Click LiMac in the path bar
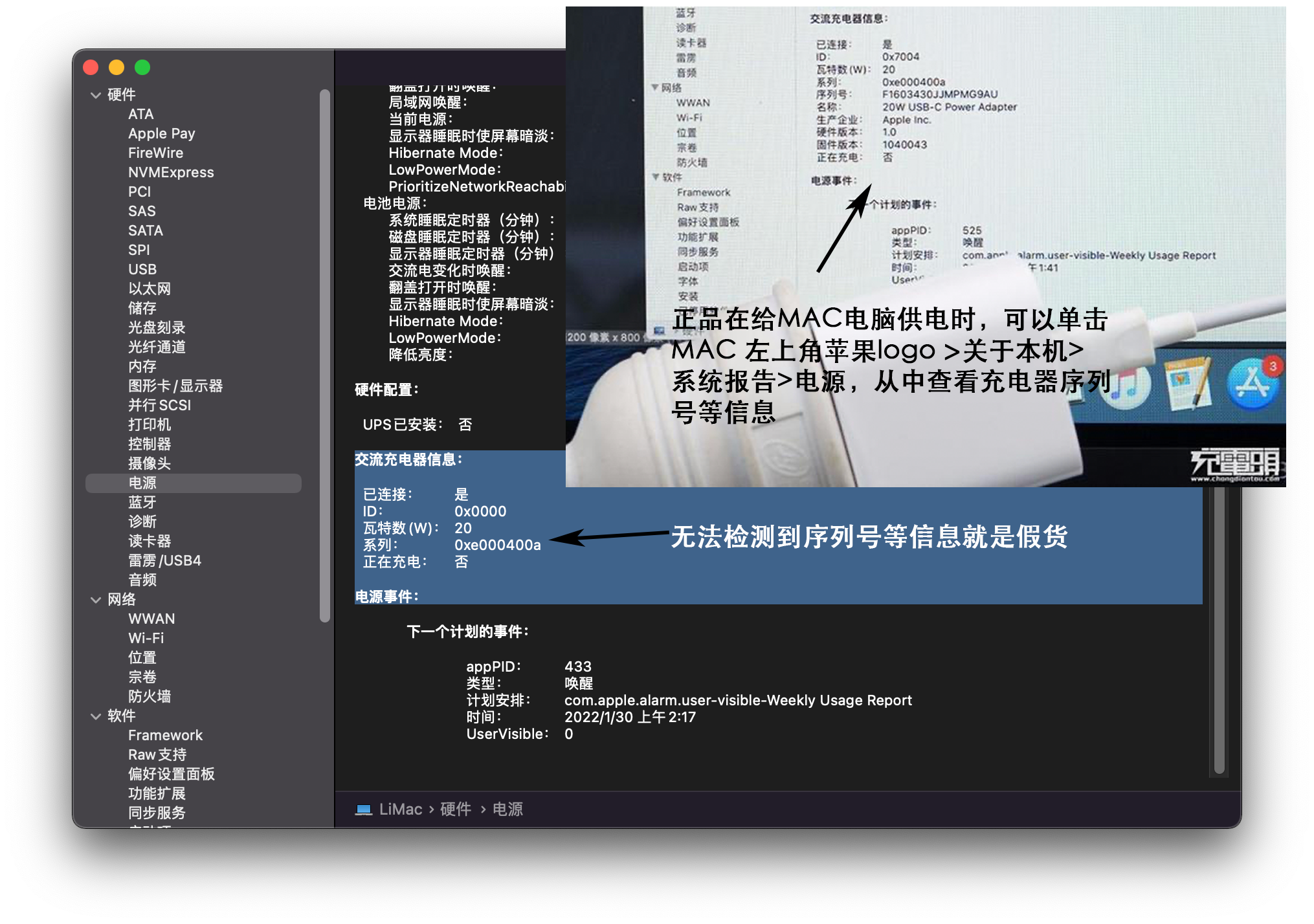 (x=401, y=810)
